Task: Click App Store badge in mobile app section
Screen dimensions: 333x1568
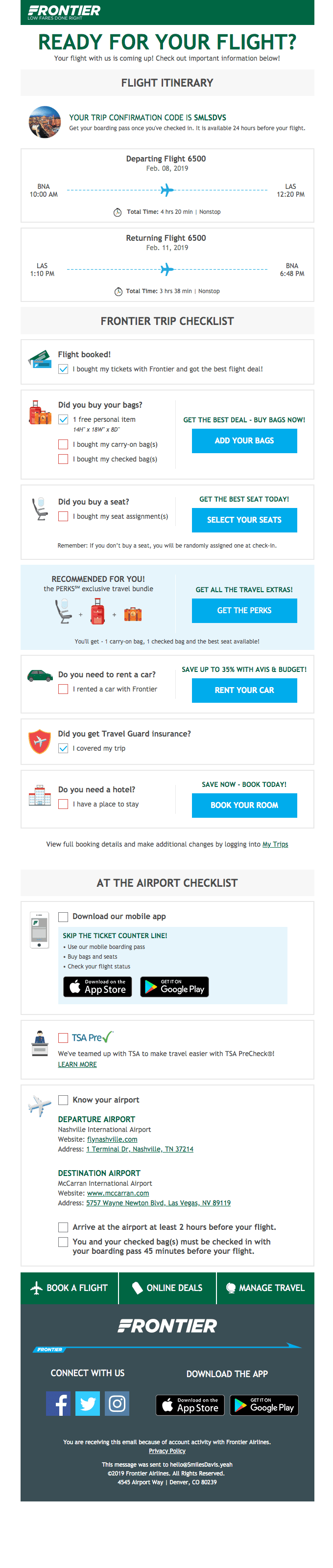Action: (x=97, y=987)
